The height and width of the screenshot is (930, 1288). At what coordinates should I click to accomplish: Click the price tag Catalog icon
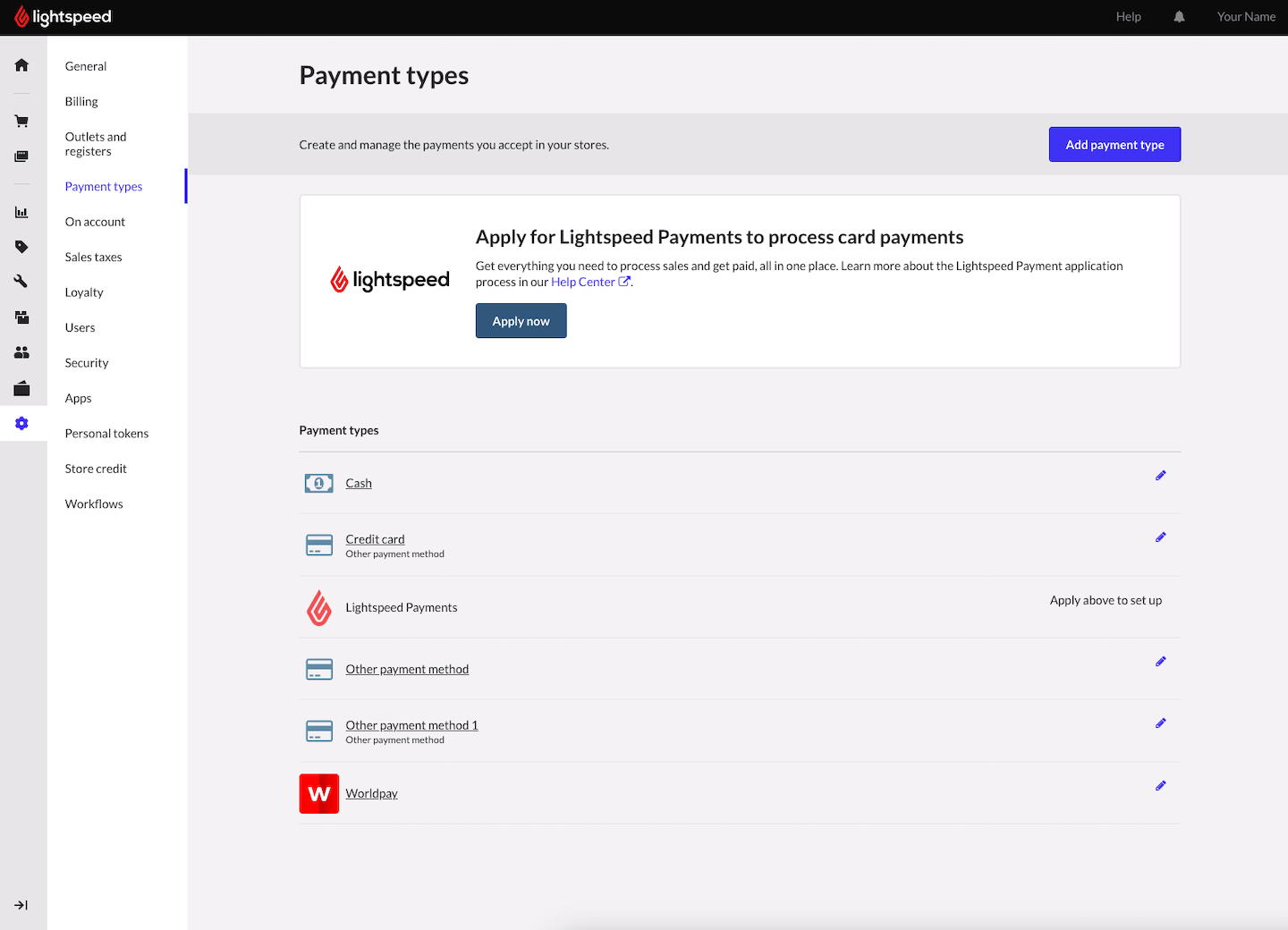[x=21, y=247]
